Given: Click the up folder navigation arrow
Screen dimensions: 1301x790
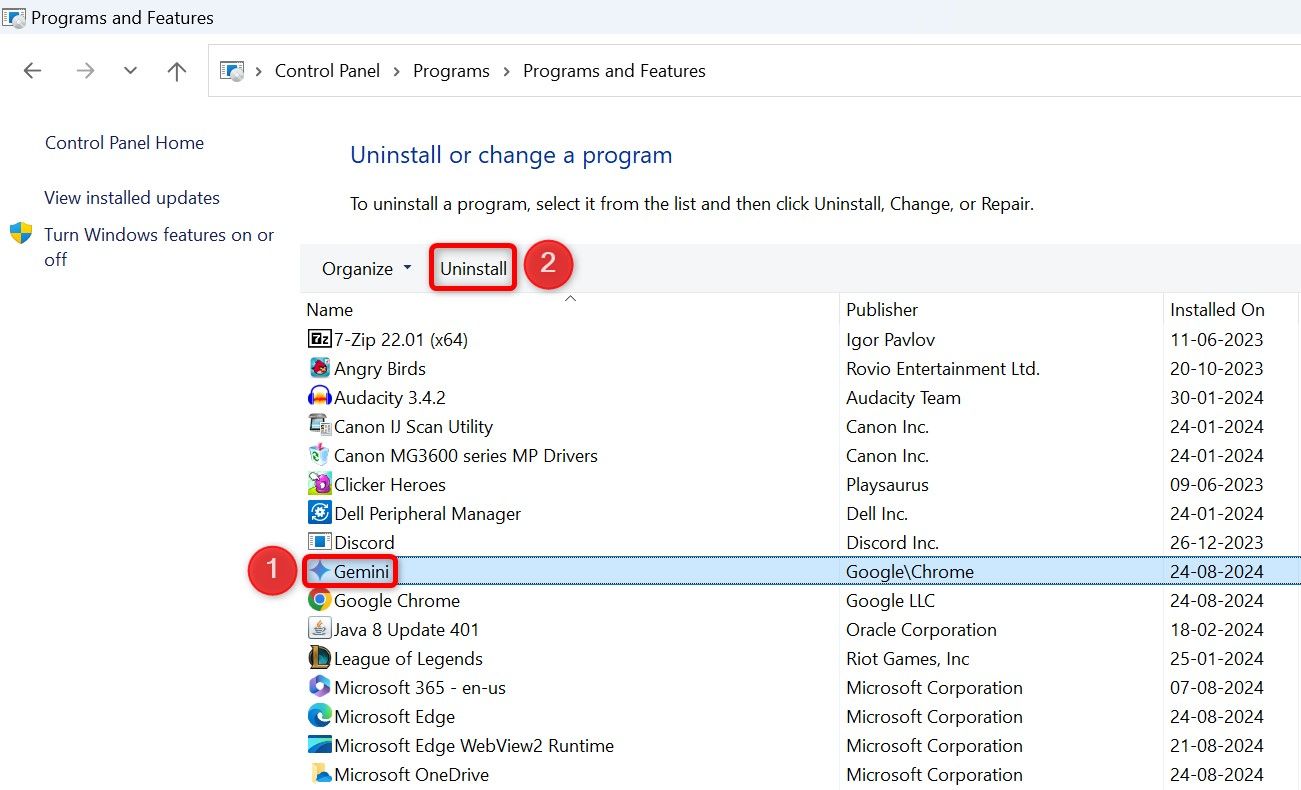Looking at the screenshot, I should tap(176, 70).
